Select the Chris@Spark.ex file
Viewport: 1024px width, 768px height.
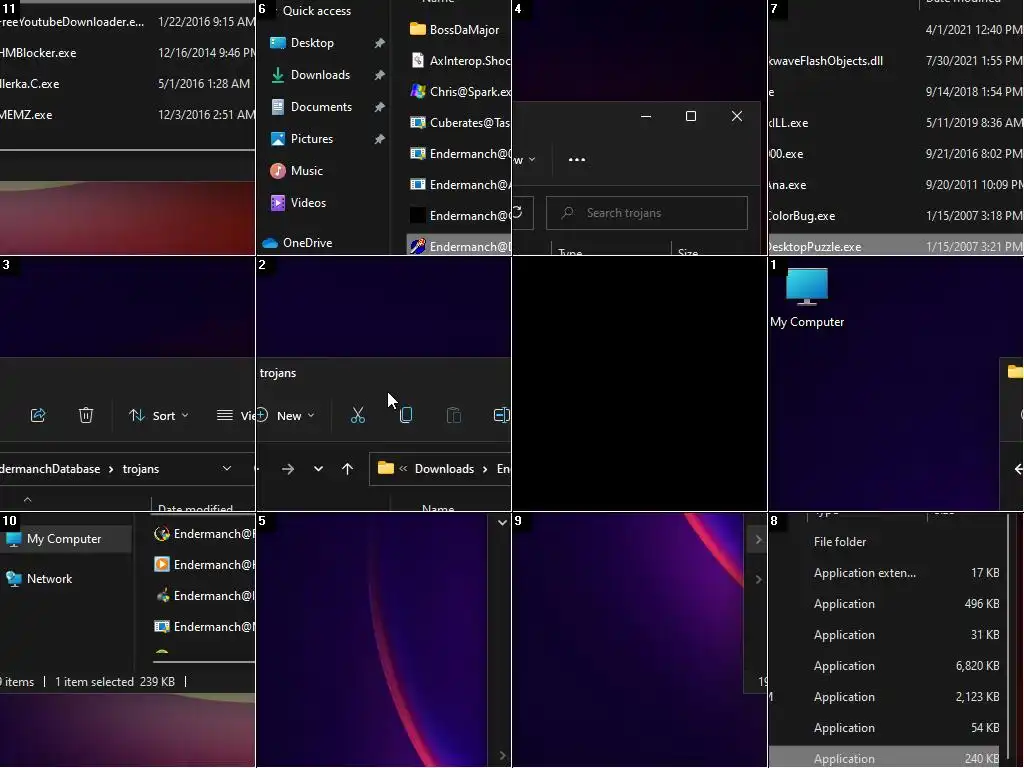point(460,92)
